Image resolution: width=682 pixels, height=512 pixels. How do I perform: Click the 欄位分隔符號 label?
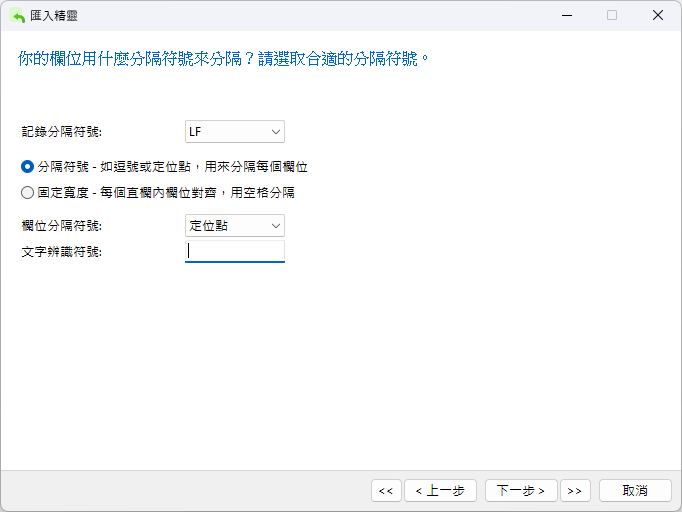(x=62, y=226)
